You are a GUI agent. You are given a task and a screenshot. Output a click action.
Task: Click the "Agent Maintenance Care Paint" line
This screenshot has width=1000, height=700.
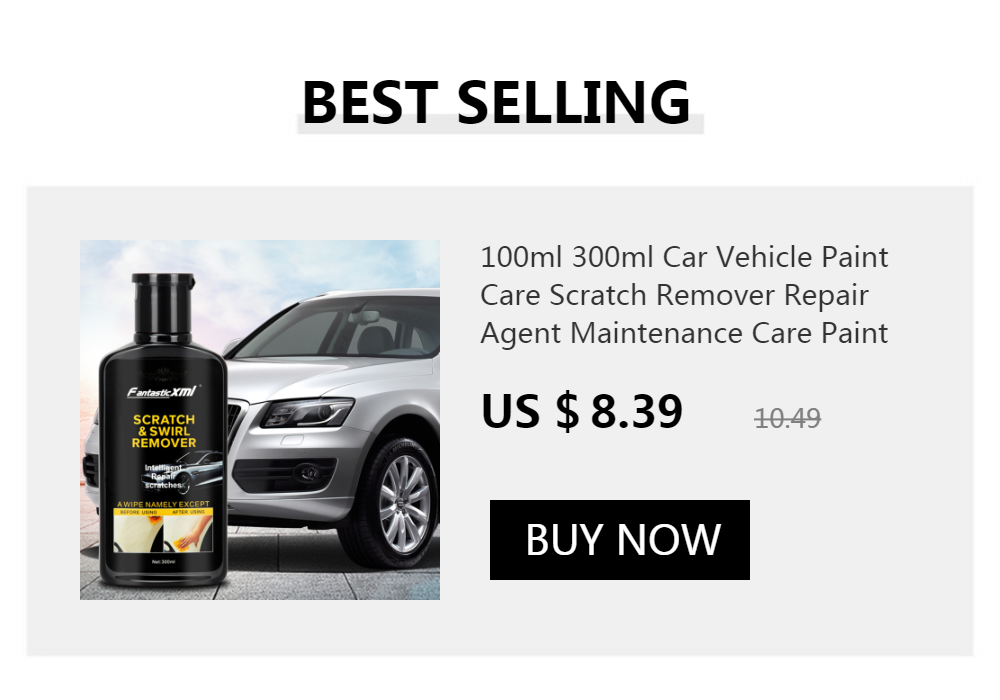pos(684,333)
